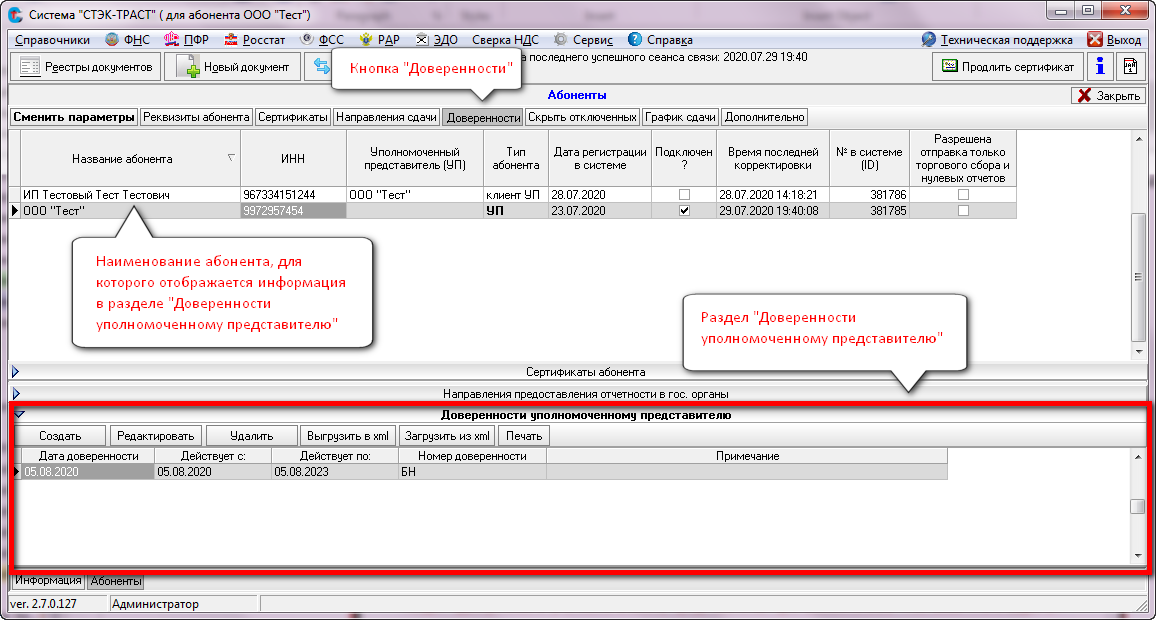The width and height of the screenshot is (1156, 620).
Task: Open Реквизиты абонента
Action: (196, 117)
